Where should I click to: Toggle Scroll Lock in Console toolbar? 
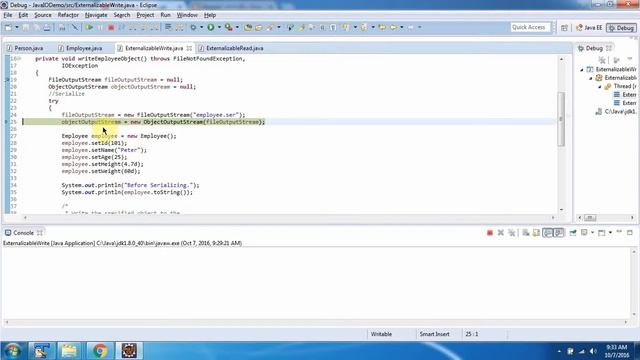pos(536,233)
